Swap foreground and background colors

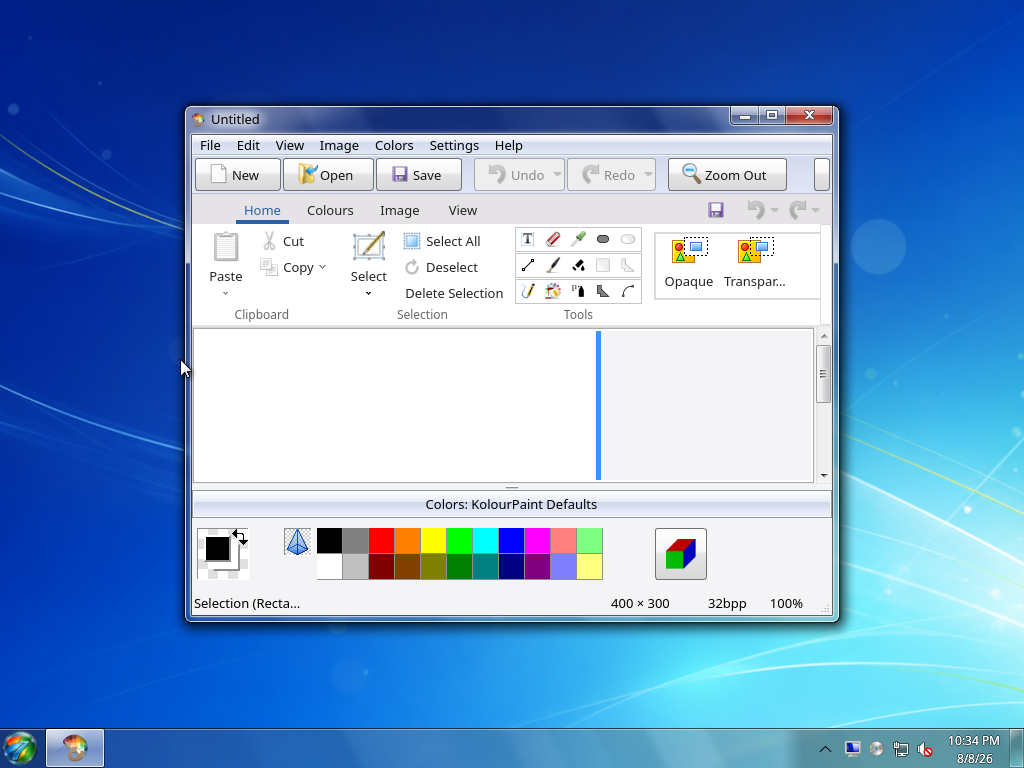tap(240, 537)
